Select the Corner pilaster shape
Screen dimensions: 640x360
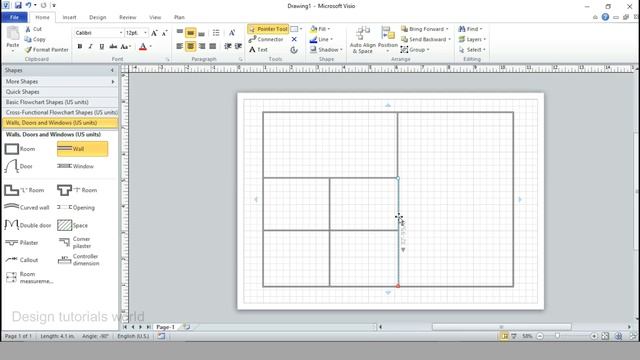pyautogui.click(x=75, y=242)
